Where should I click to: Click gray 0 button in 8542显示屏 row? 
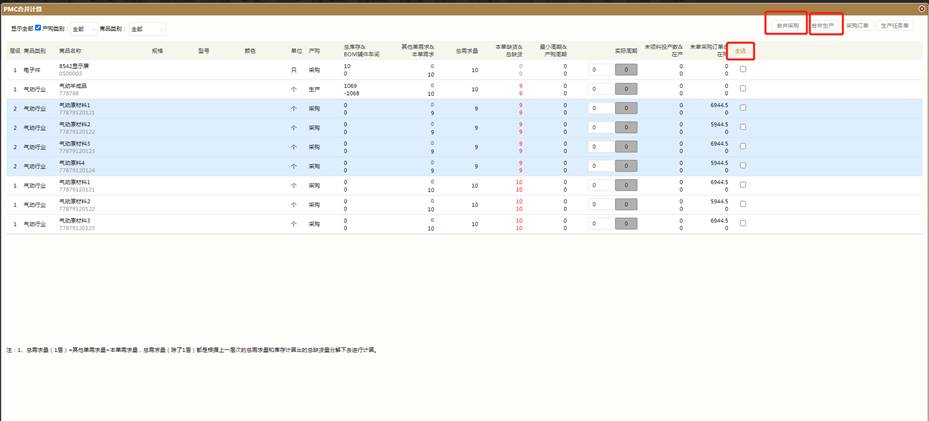626,70
